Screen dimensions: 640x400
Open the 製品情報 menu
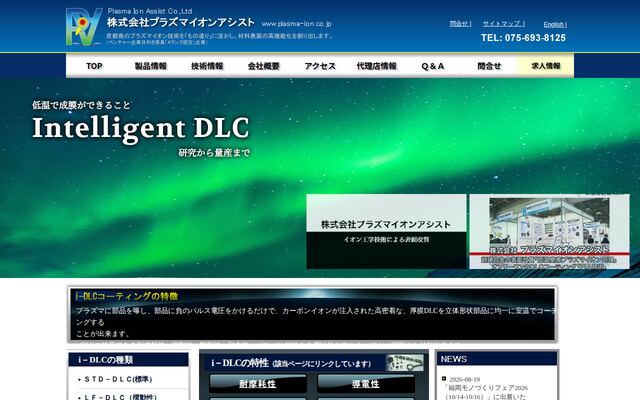(x=151, y=66)
